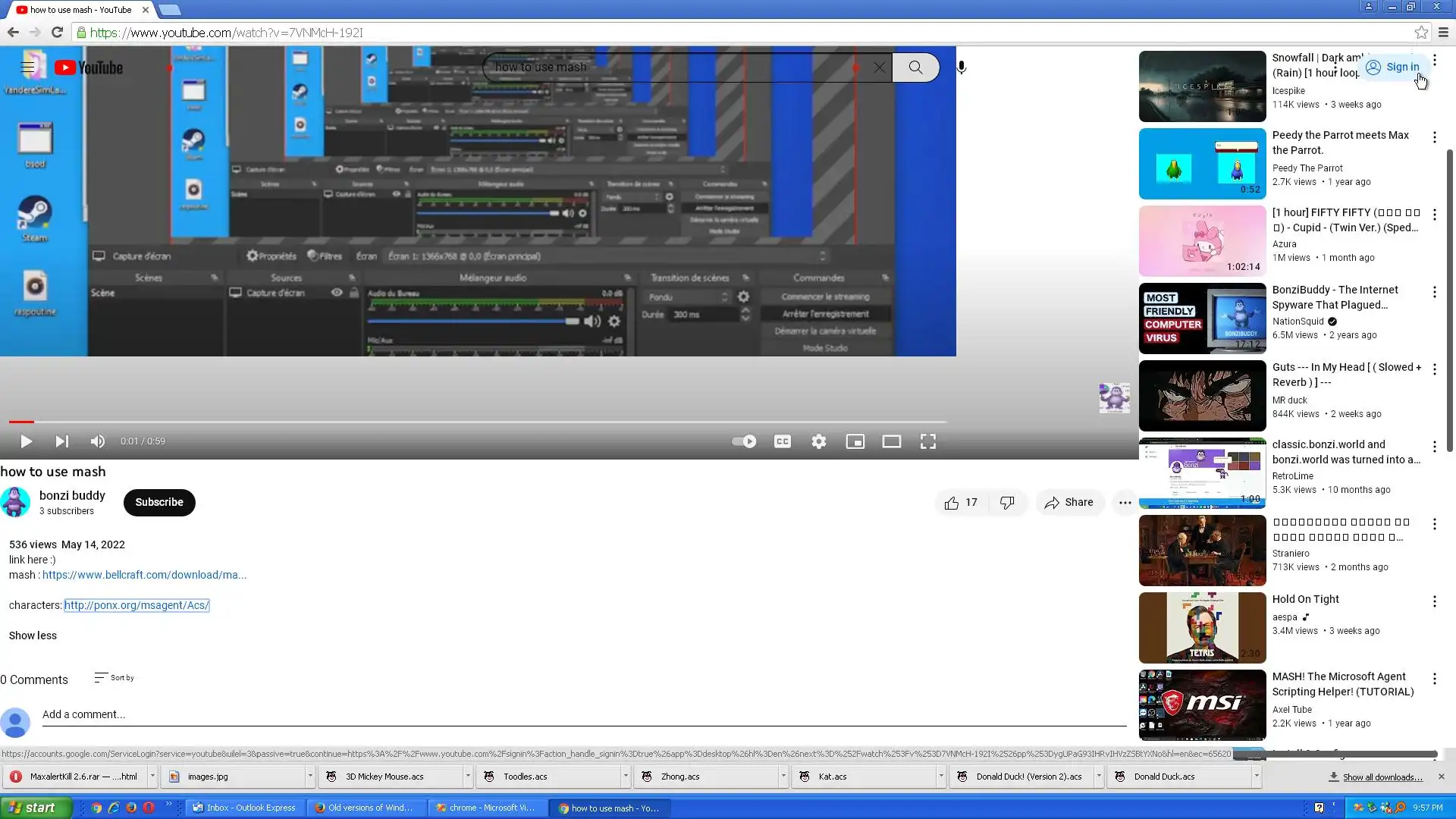Open the YouTube hamburger guide menu

[28, 67]
